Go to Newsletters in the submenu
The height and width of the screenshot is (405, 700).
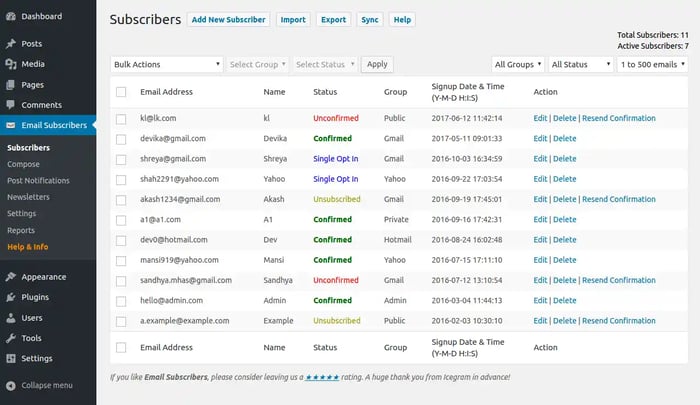coord(28,197)
